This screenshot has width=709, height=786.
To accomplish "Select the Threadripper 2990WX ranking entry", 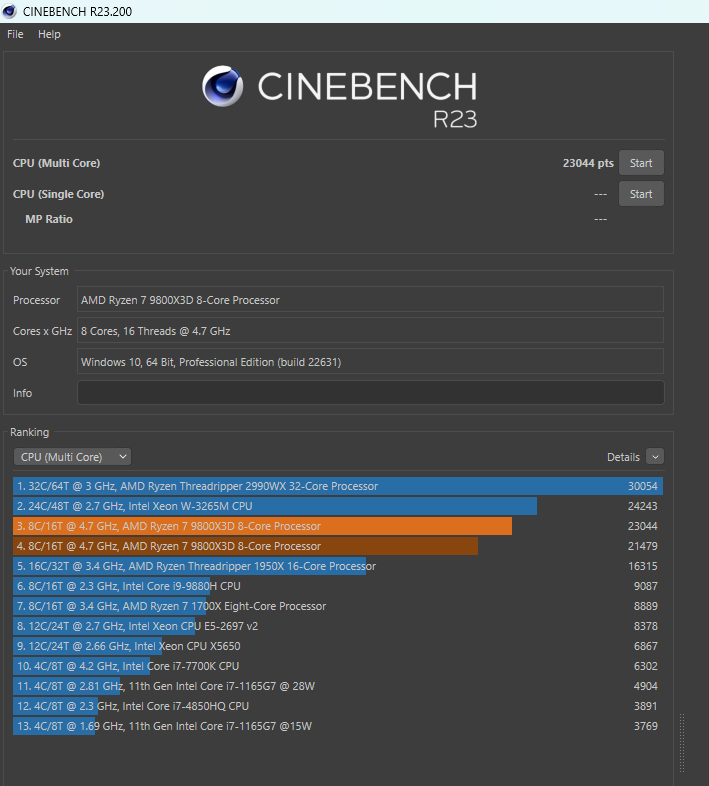I will tap(338, 486).
